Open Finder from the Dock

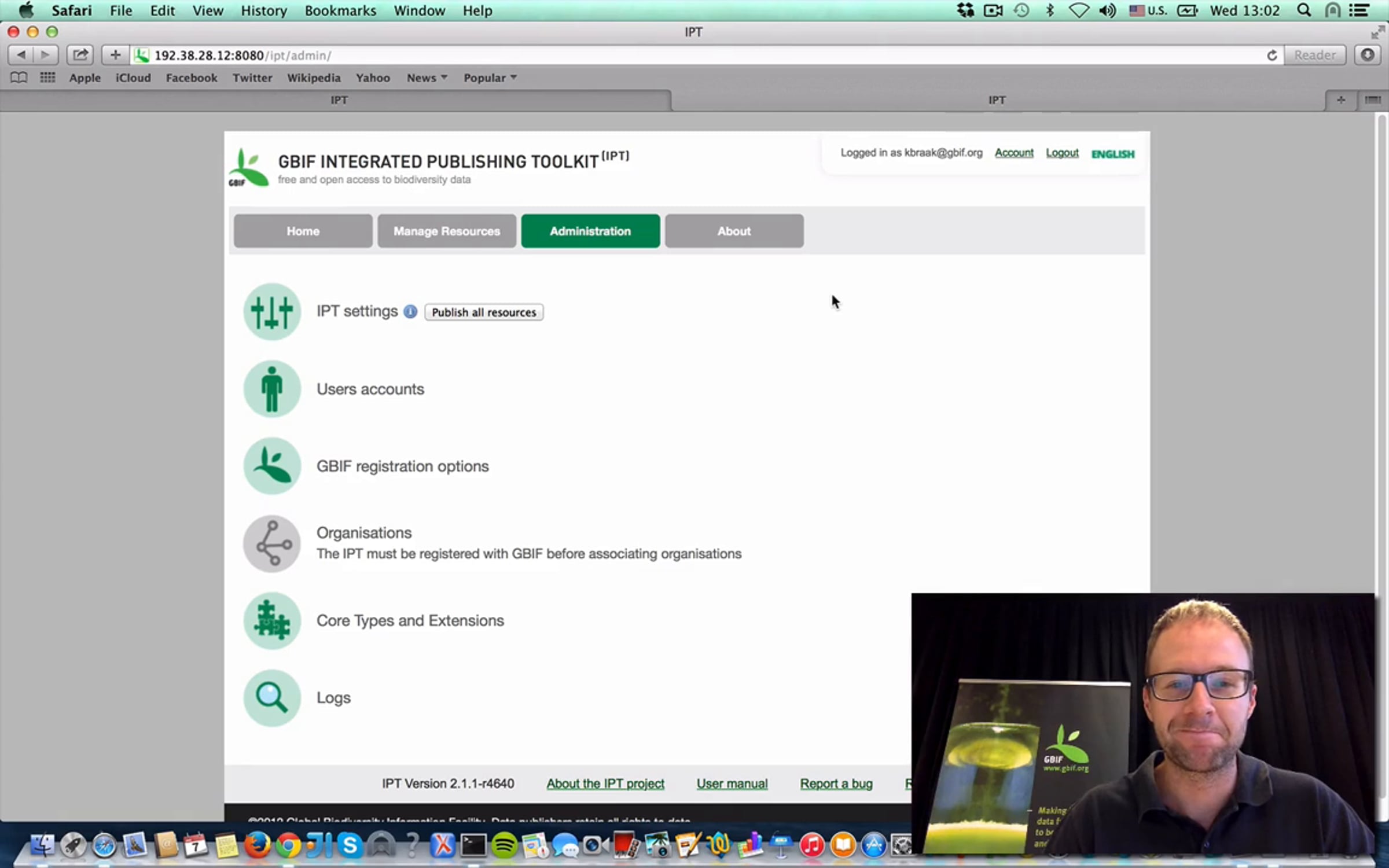tap(42, 845)
